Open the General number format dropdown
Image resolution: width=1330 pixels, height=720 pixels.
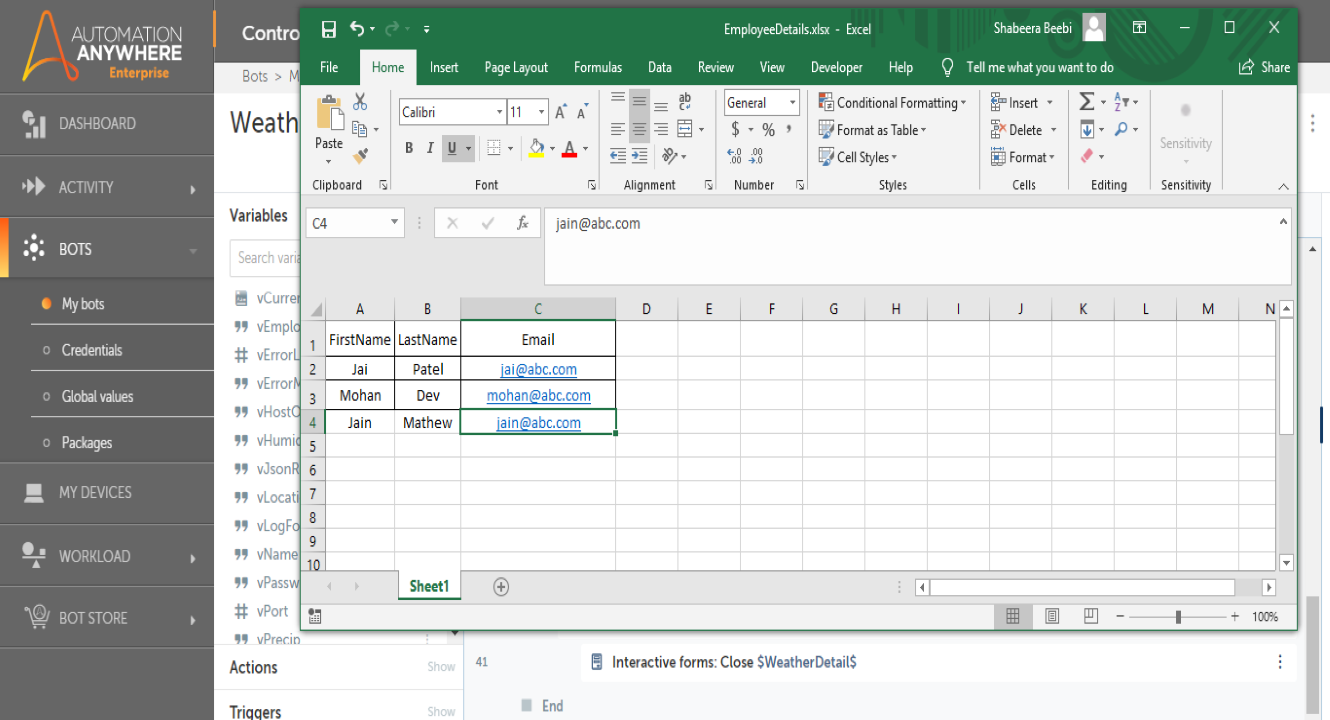[x=793, y=102]
